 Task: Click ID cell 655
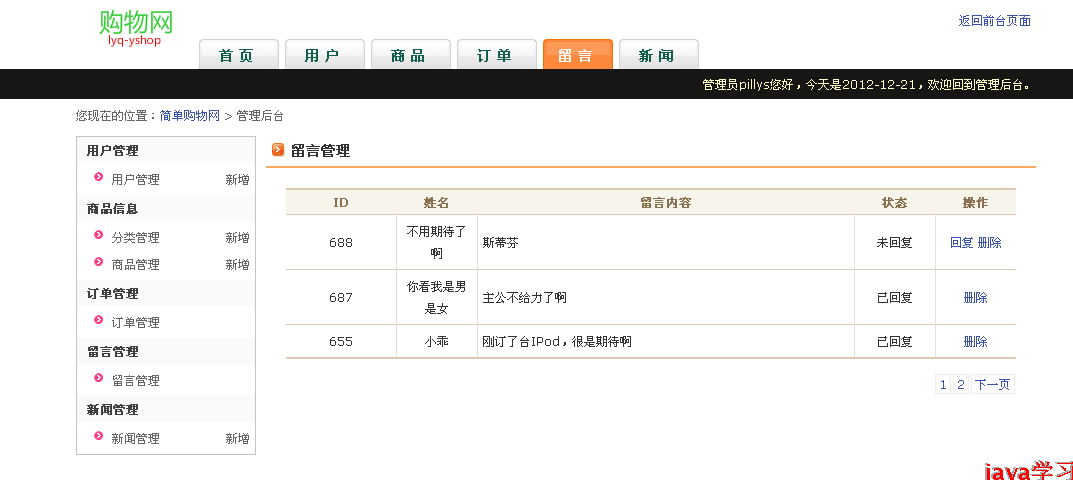click(x=341, y=341)
